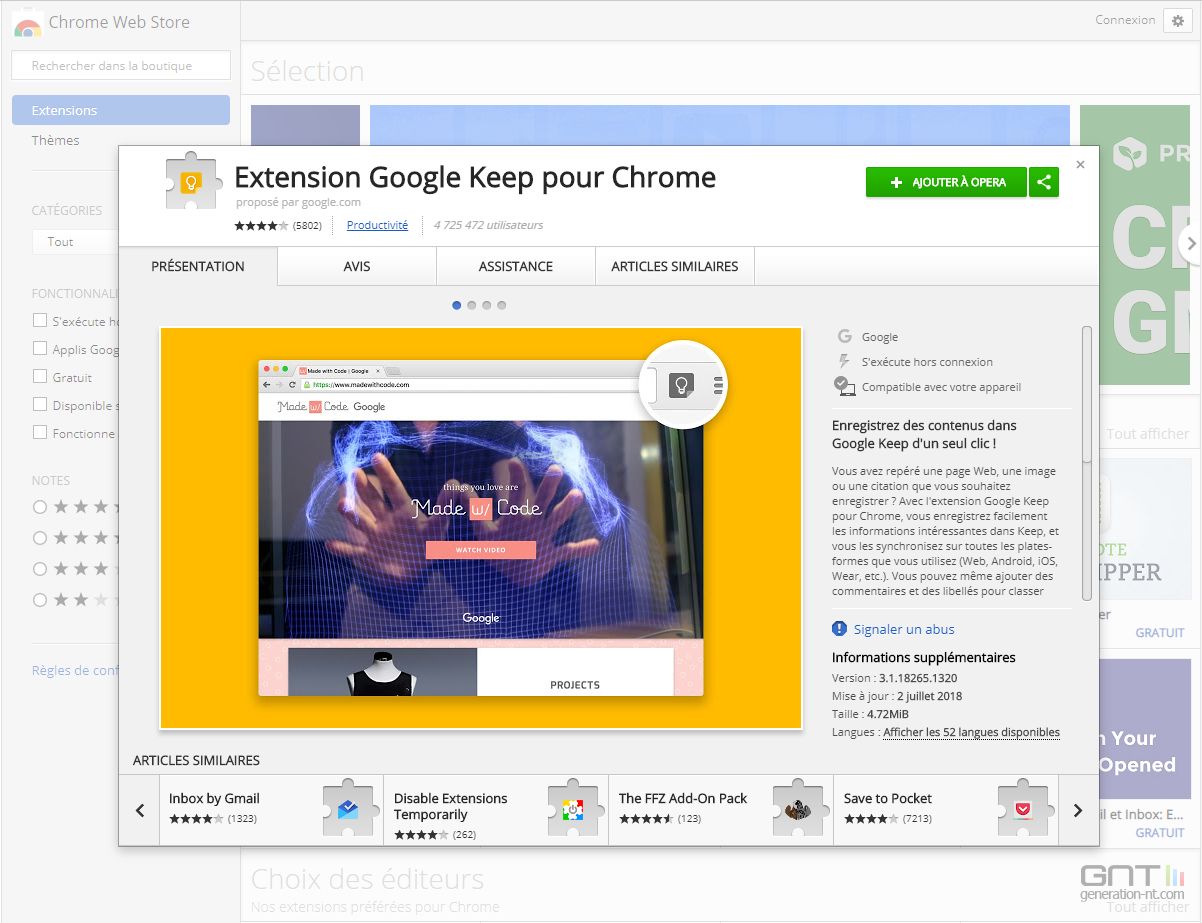
Task: Toggle the Disponible checkbox
Action: click(40, 405)
